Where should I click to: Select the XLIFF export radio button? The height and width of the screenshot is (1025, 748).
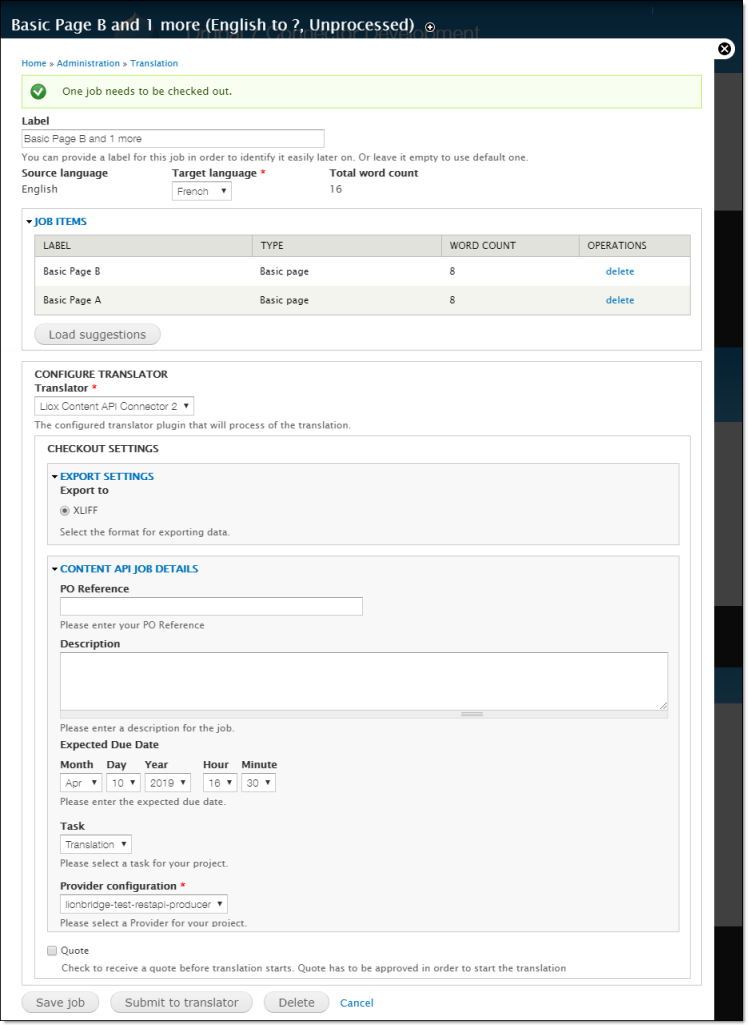pyautogui.click(x=65, y=510)
